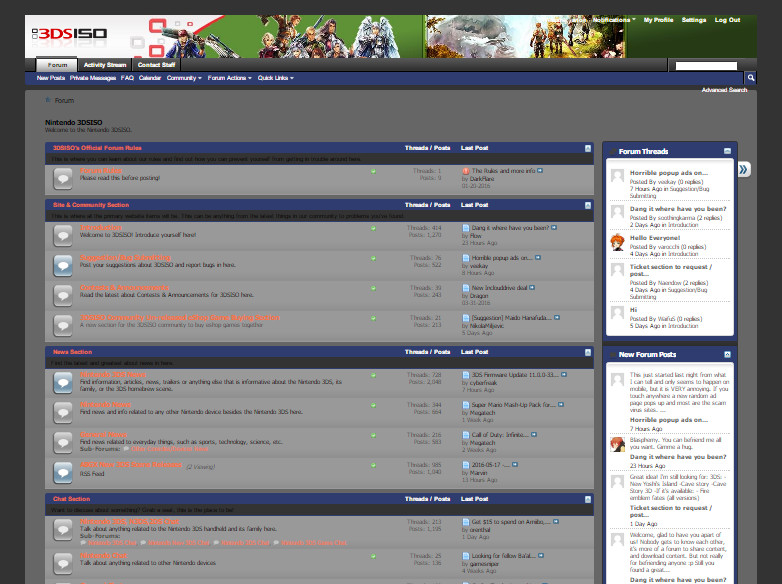Expand the Notifications dropdown
This screenshot has width=782, height=584.
[614, 20]
